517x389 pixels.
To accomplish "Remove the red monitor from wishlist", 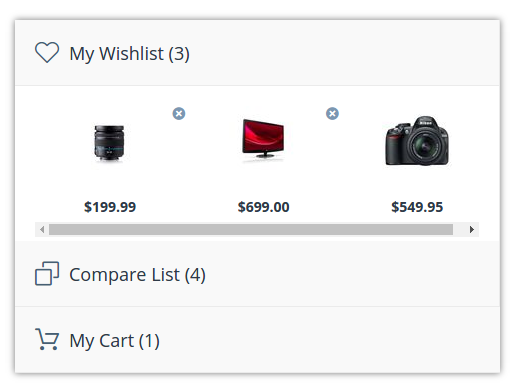I will [x=332, y=114].
